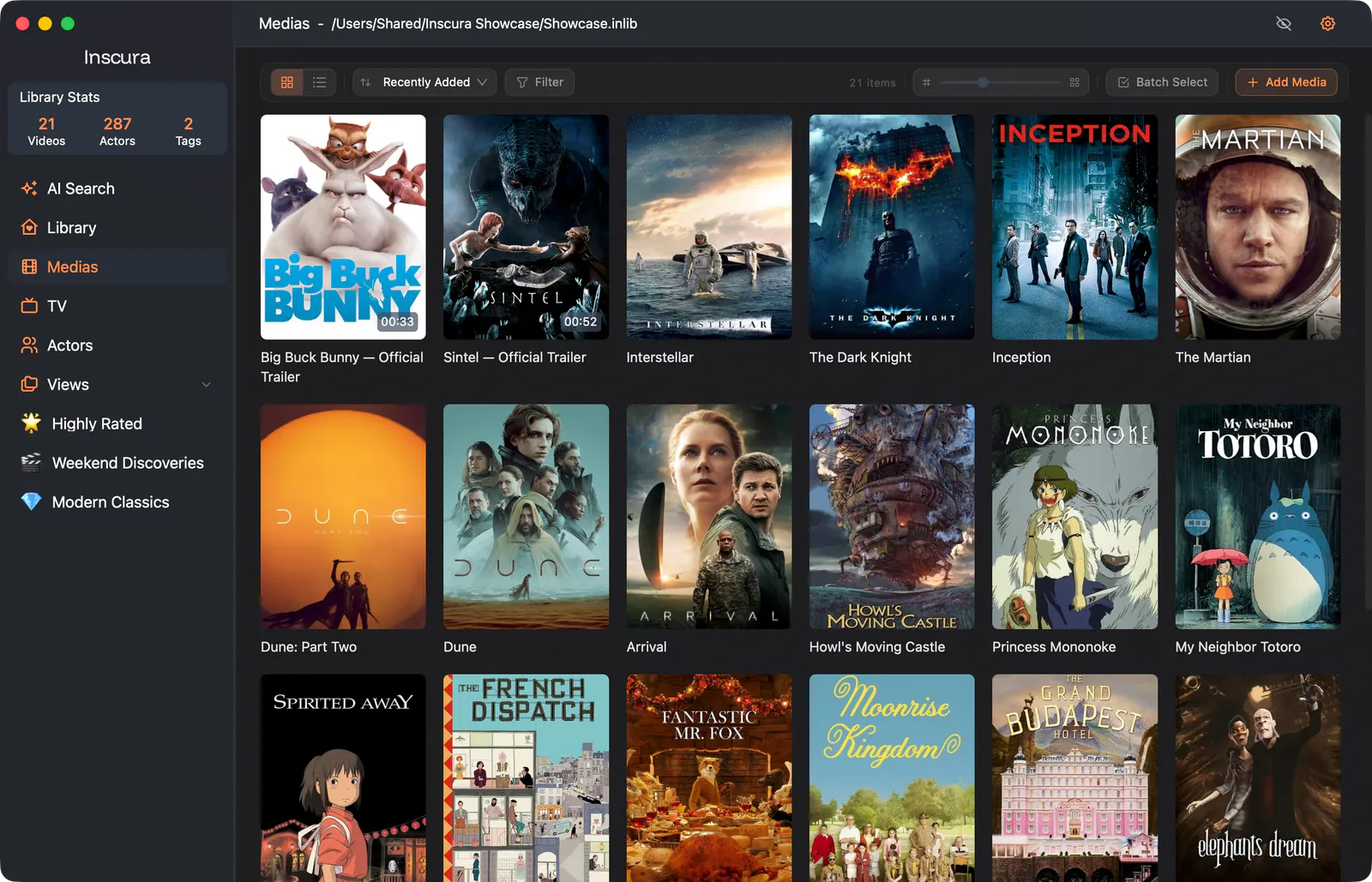
Task: Click the 2 Tags stat
Action: pos(189,131)
